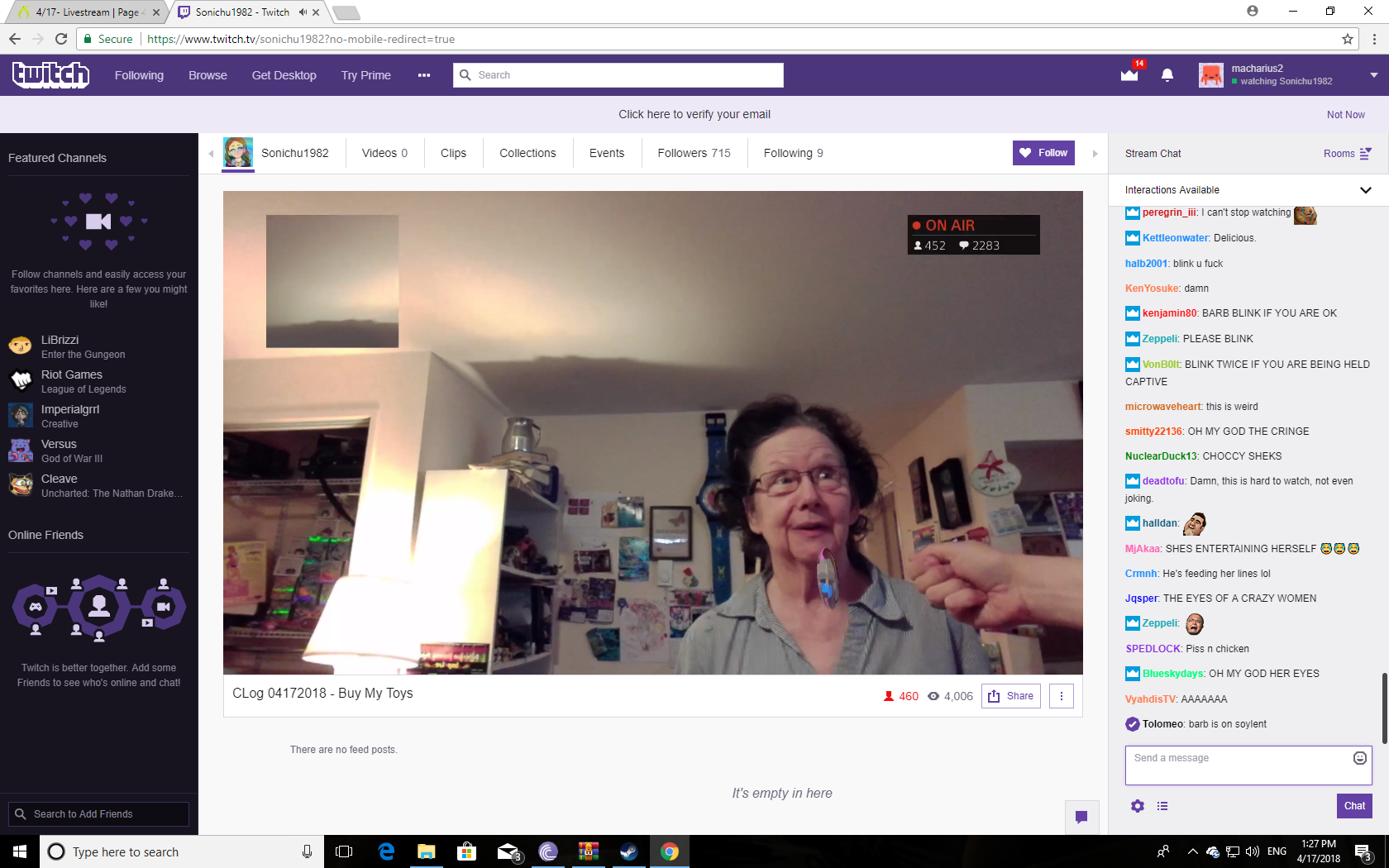1389x868 pixels.
Task: Open the macharius2 account dropdown arrow
Action: [x=1374, y=75]
